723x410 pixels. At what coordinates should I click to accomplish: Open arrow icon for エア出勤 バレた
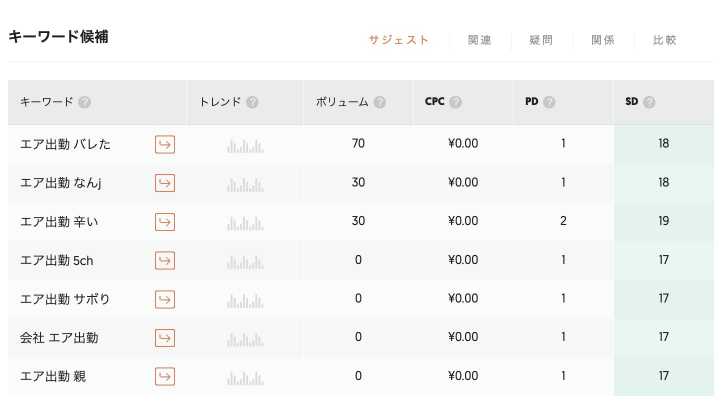165,144
